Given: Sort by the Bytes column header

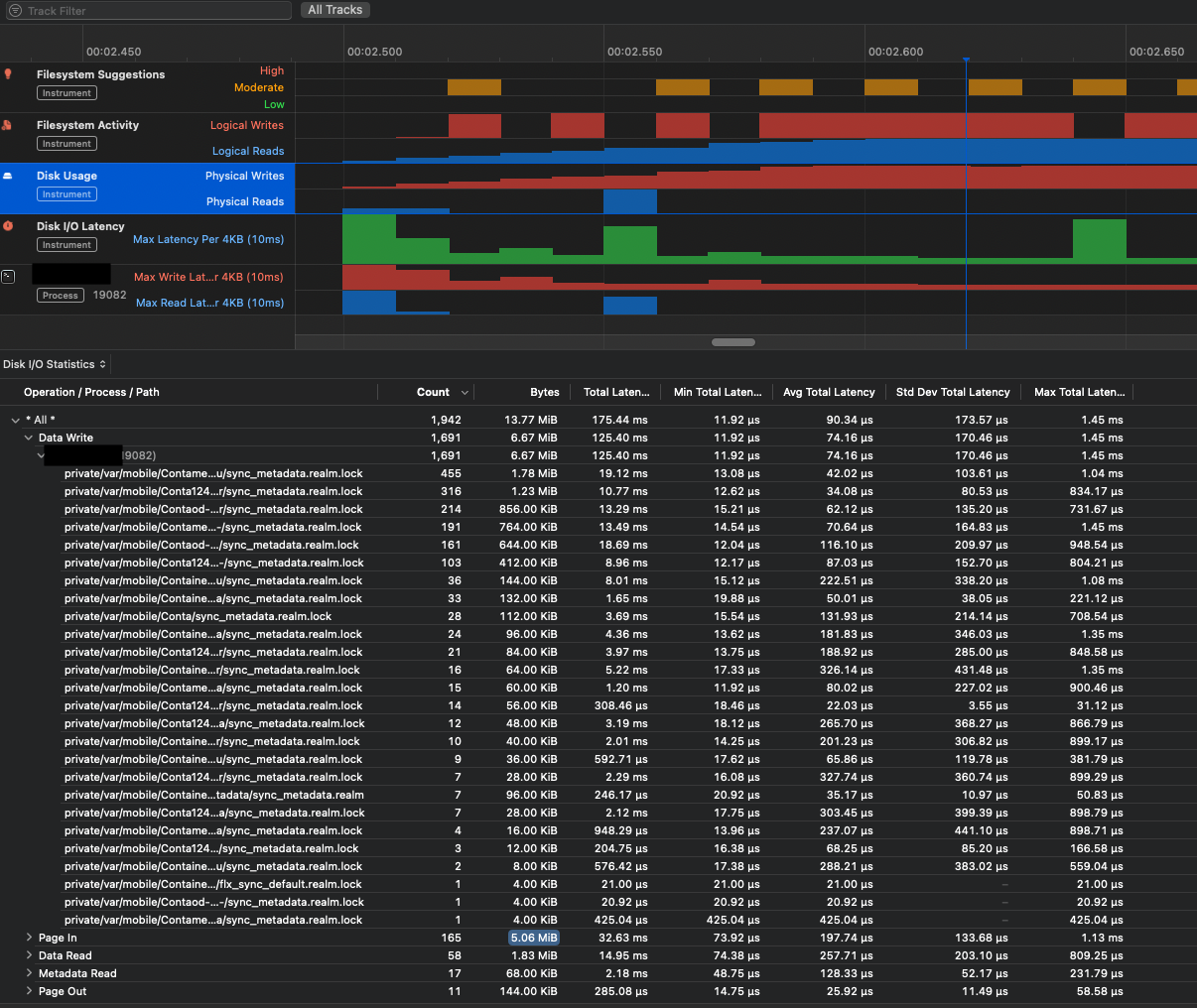Looking at the screenshot, I should click(x=544, y=393).
